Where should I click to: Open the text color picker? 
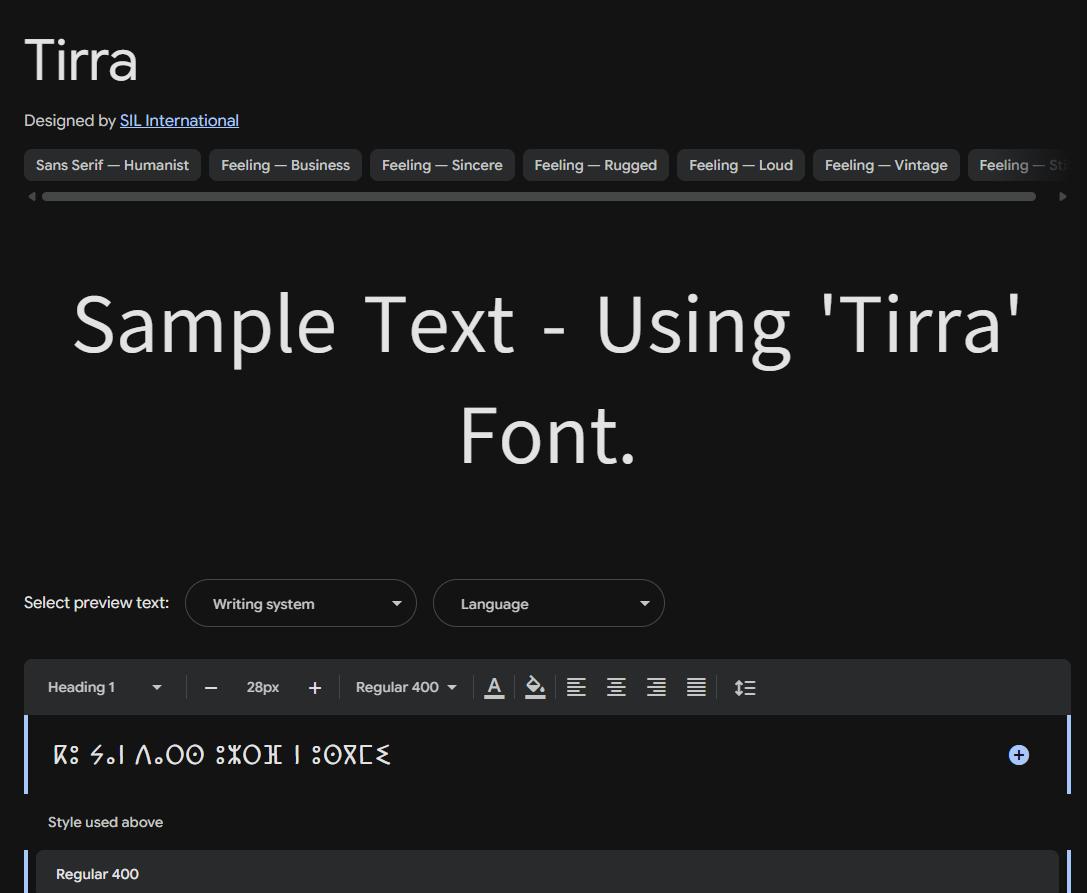(494, 687)
